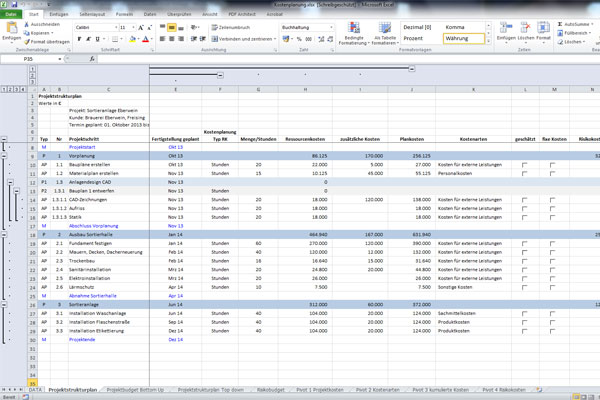Toggle Zeilenumbruch text wrapping
600x400 pixels.
(232, 27)
